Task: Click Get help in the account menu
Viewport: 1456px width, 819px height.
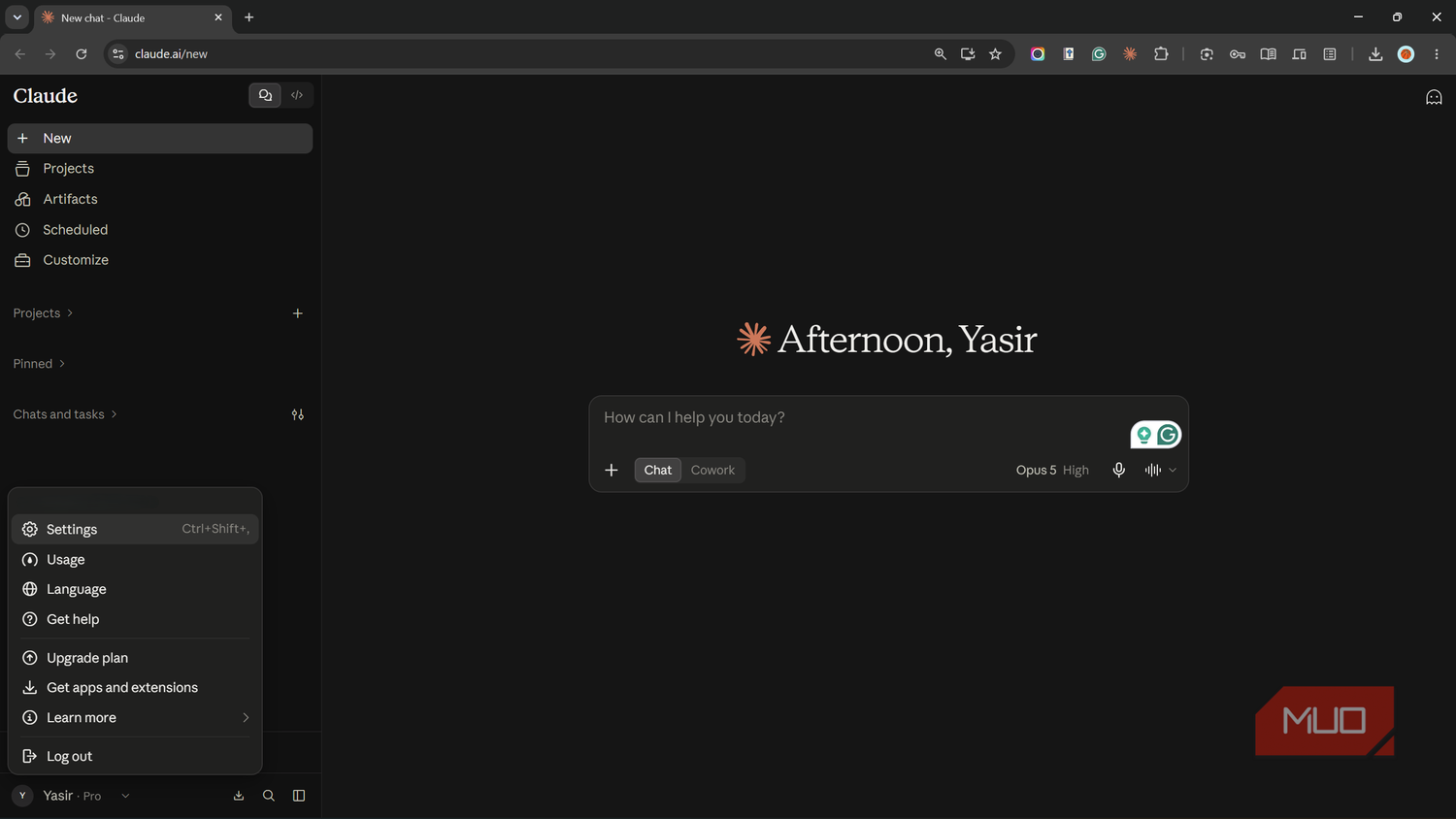Action: (x=135, y=619)
